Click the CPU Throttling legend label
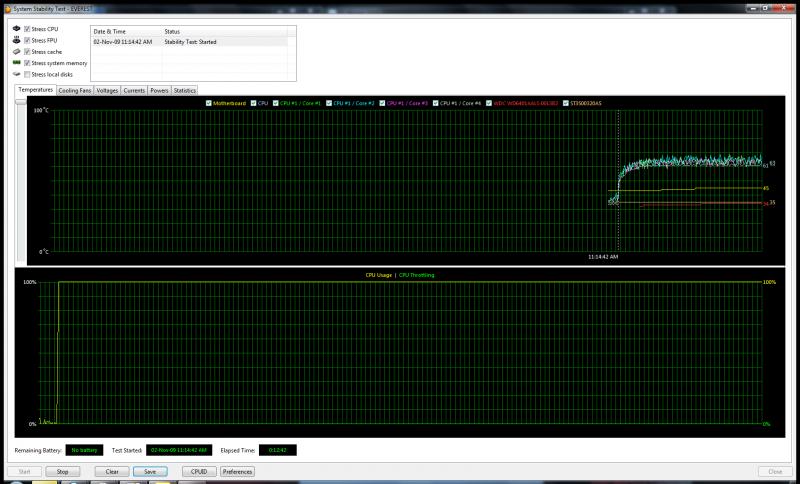 (416, 275)
